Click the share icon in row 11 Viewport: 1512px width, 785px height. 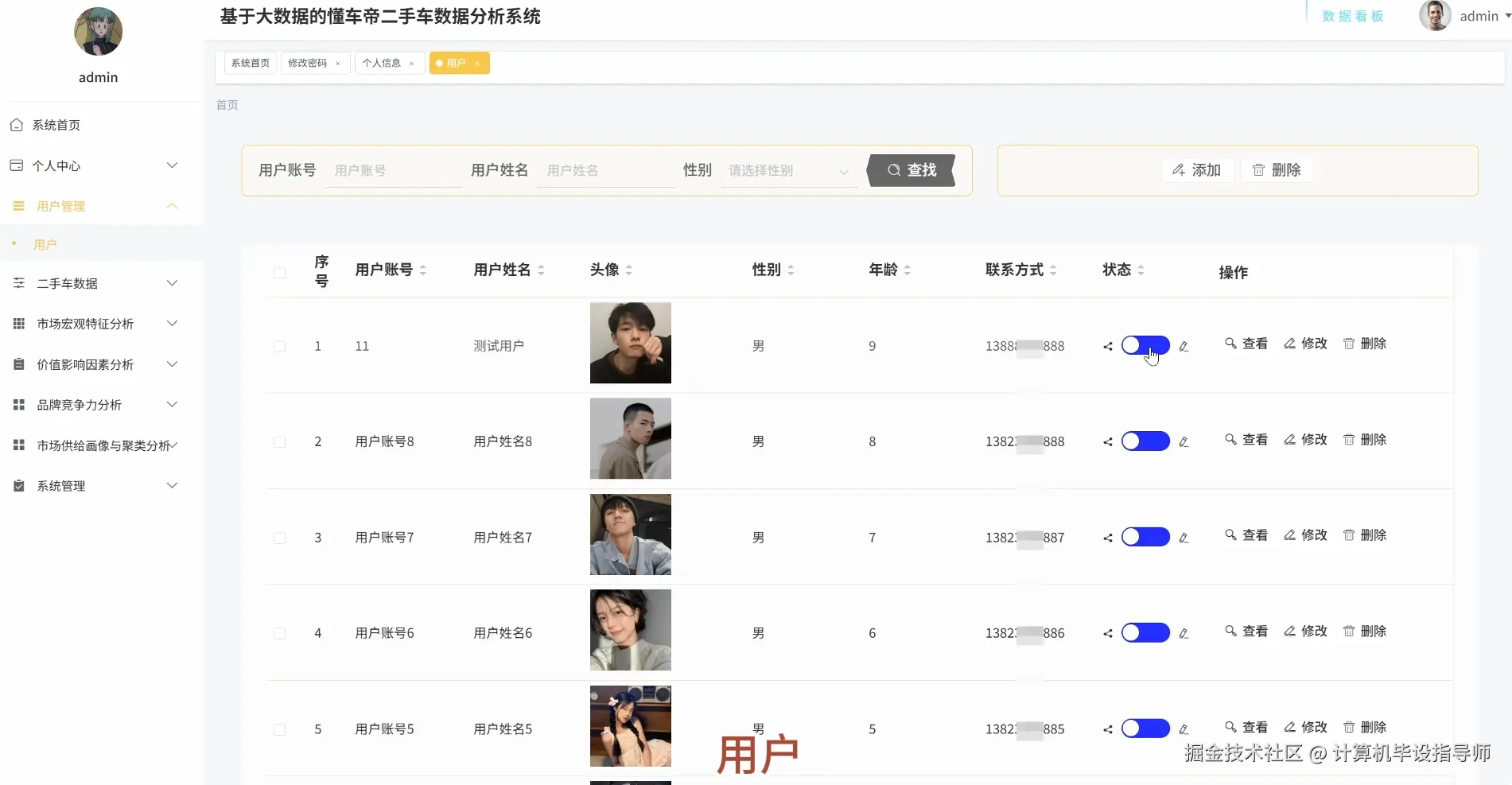click(x=1108, y=346)
